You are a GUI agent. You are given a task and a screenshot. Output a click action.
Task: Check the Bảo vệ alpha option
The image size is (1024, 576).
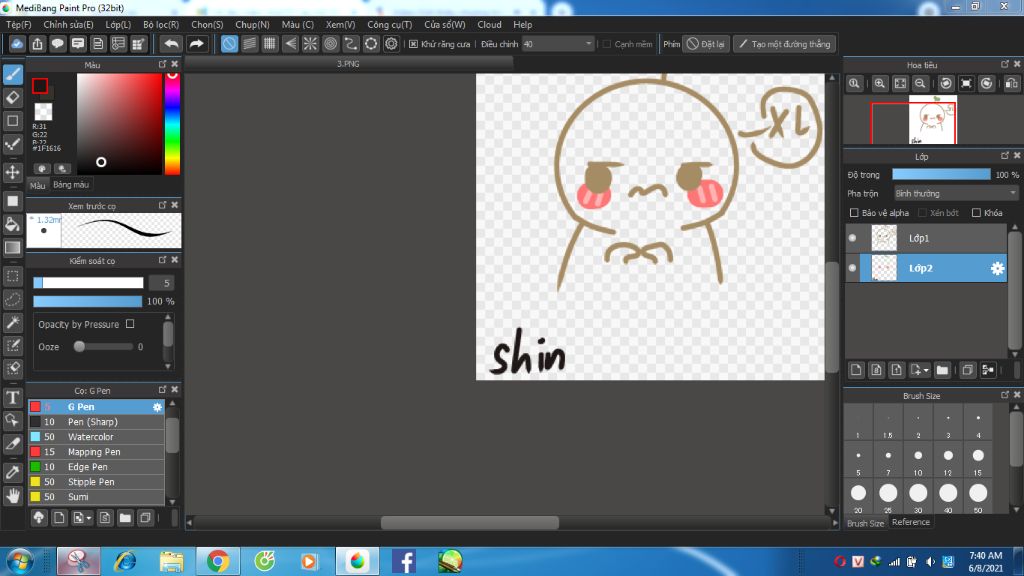854,213
